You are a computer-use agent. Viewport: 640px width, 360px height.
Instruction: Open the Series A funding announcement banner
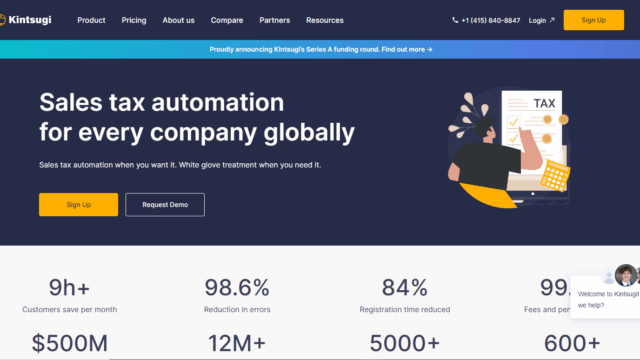coord(321,49)
